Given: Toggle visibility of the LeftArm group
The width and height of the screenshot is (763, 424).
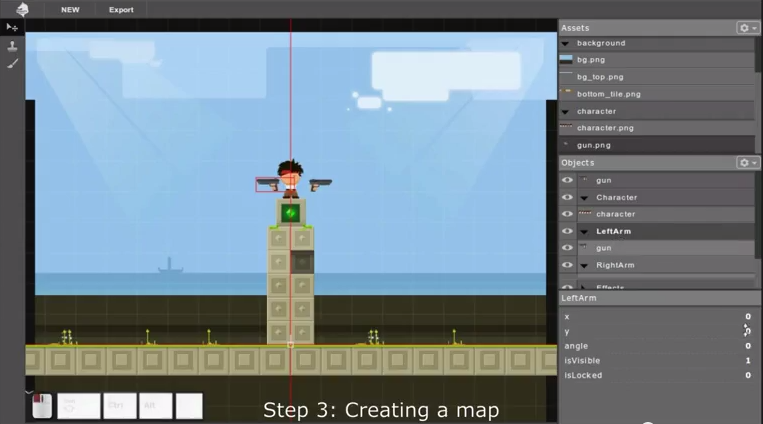Looking at the screenshot, I should (x=567, y=231).
